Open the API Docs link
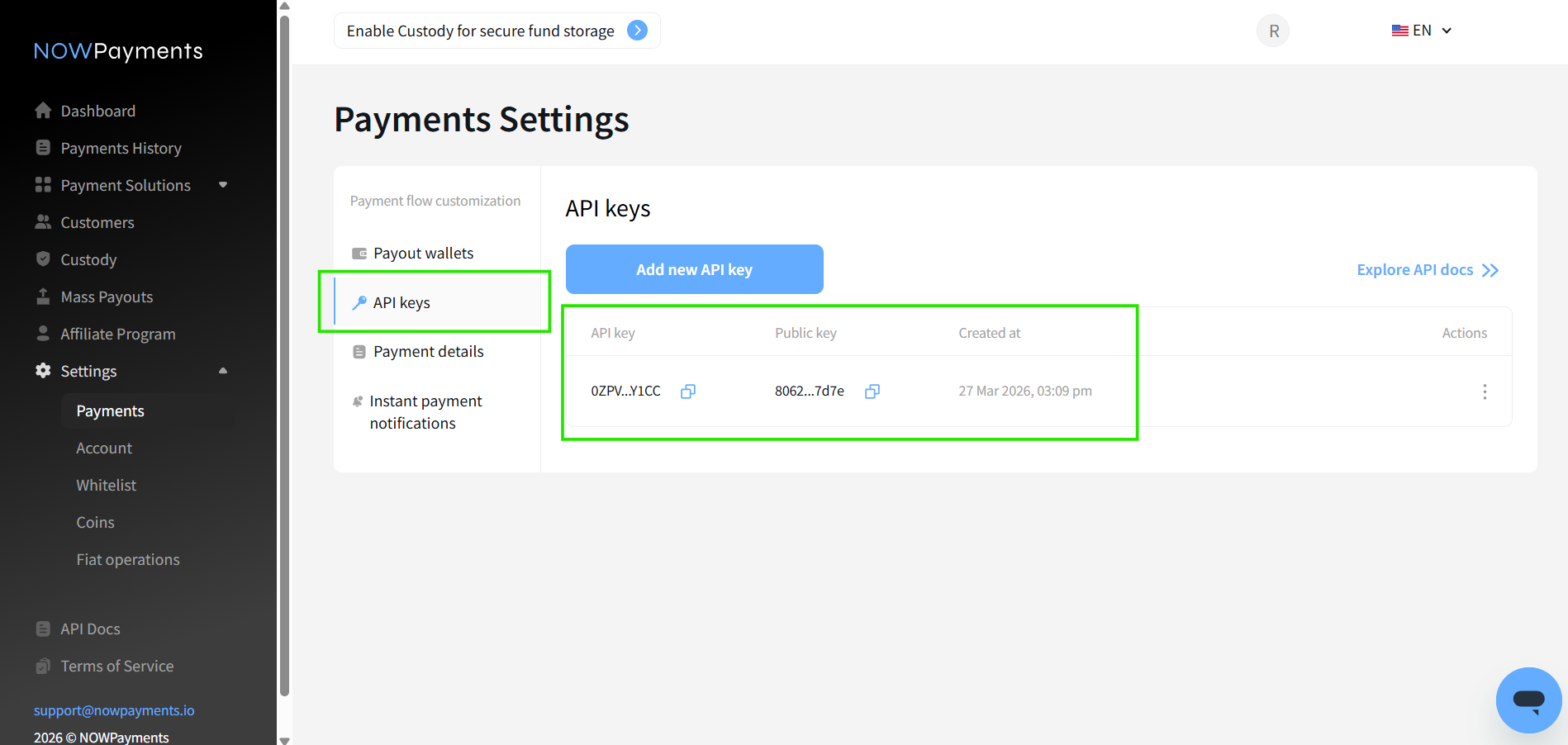Image resolution: width=1568 pixels, height=745 pixels. 90,629
